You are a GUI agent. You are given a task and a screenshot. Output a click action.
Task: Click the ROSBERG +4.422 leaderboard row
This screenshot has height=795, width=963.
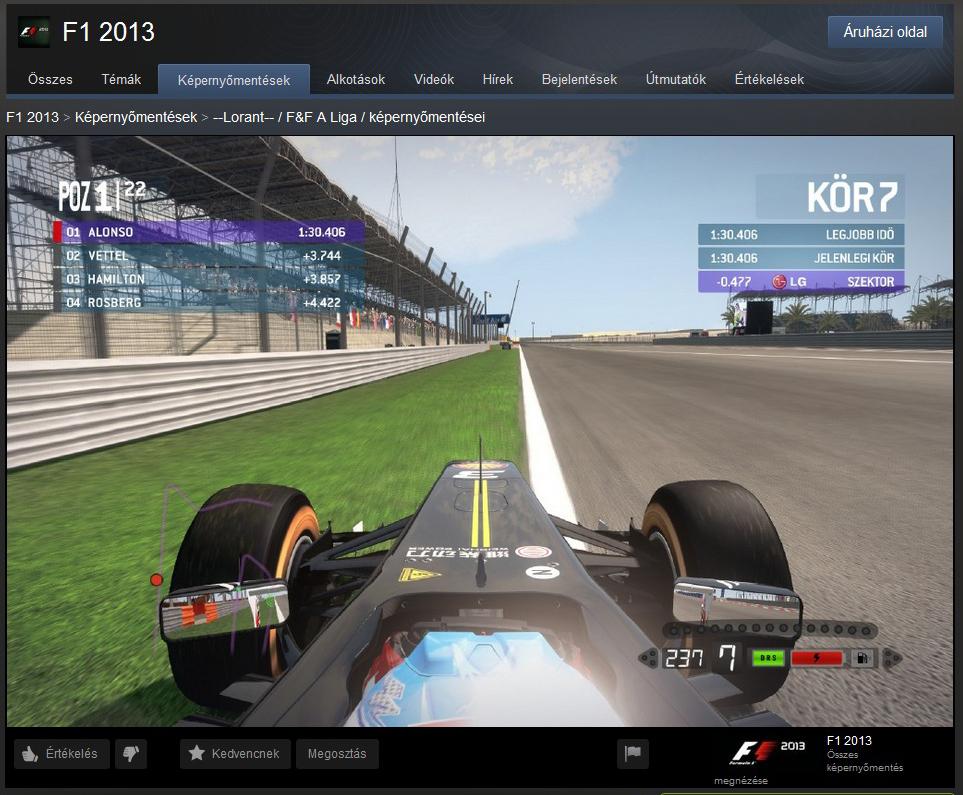click(208, 302)
